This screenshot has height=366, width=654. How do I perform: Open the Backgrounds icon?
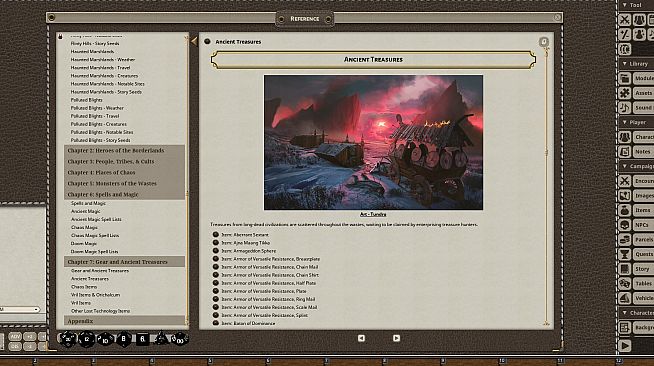click(625, 328)
